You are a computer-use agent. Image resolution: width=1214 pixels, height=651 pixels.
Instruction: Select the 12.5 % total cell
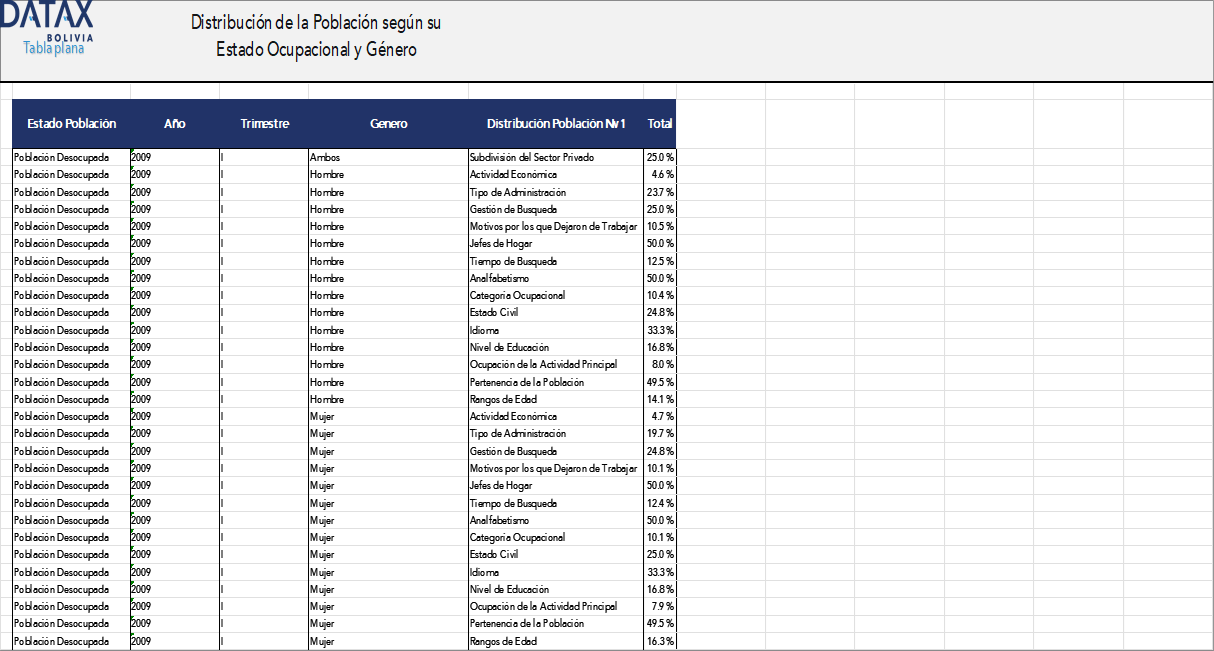[x=660, y=261]
